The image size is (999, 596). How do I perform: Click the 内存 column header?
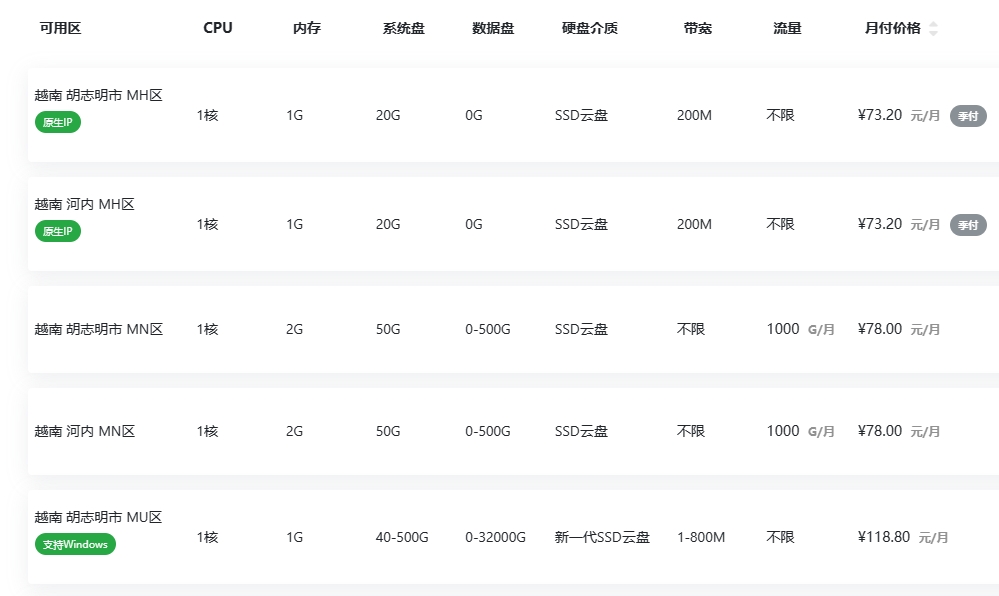pos(307,28)
